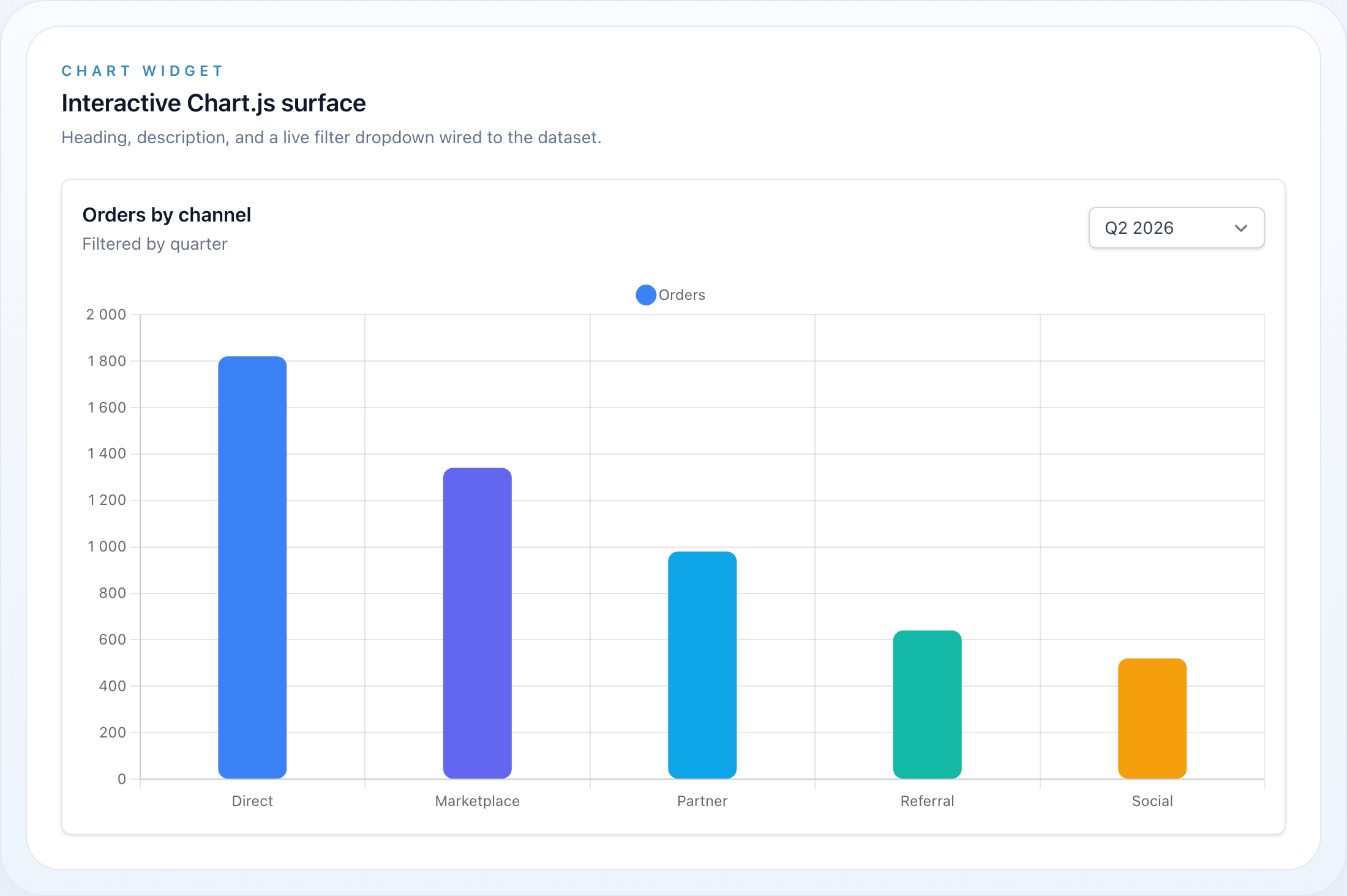This screenshot has width=1347, height=896.
Task: Click the Orders by channel title
Action: tap(167, 215)
